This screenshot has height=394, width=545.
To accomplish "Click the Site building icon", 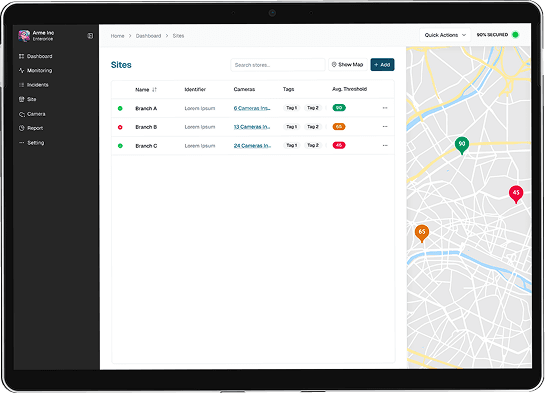I will [22, 99].
